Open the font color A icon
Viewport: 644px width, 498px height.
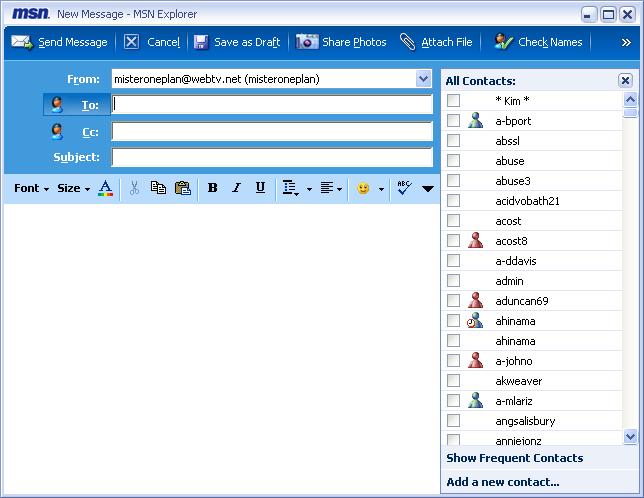click(106, 188)
